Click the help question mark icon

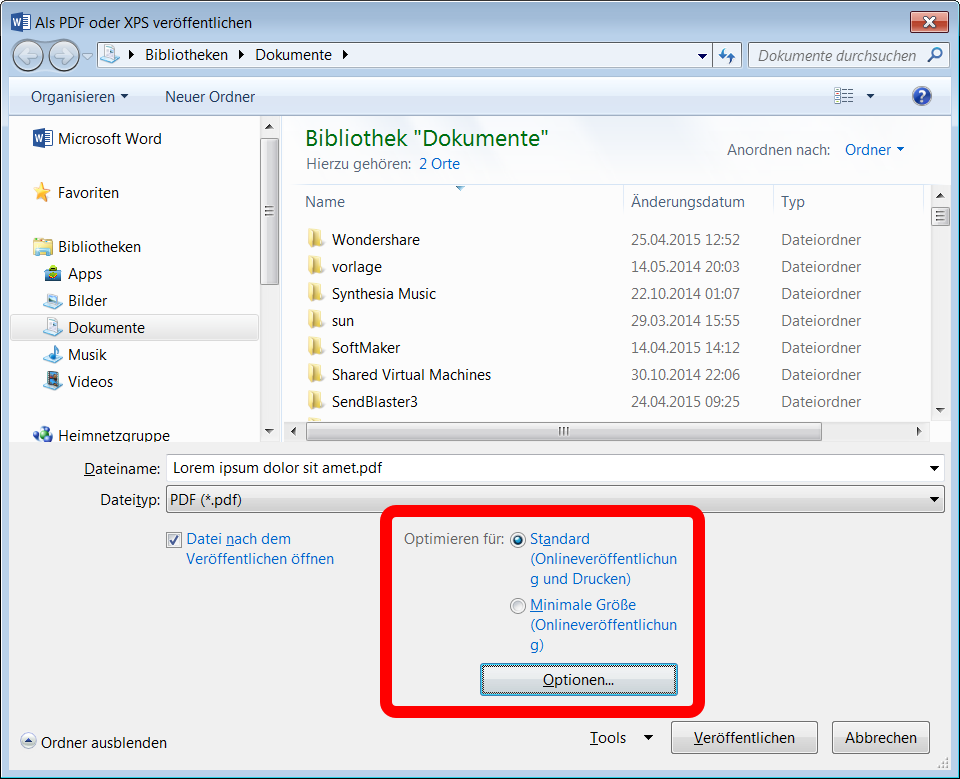[x=922, y=96]
